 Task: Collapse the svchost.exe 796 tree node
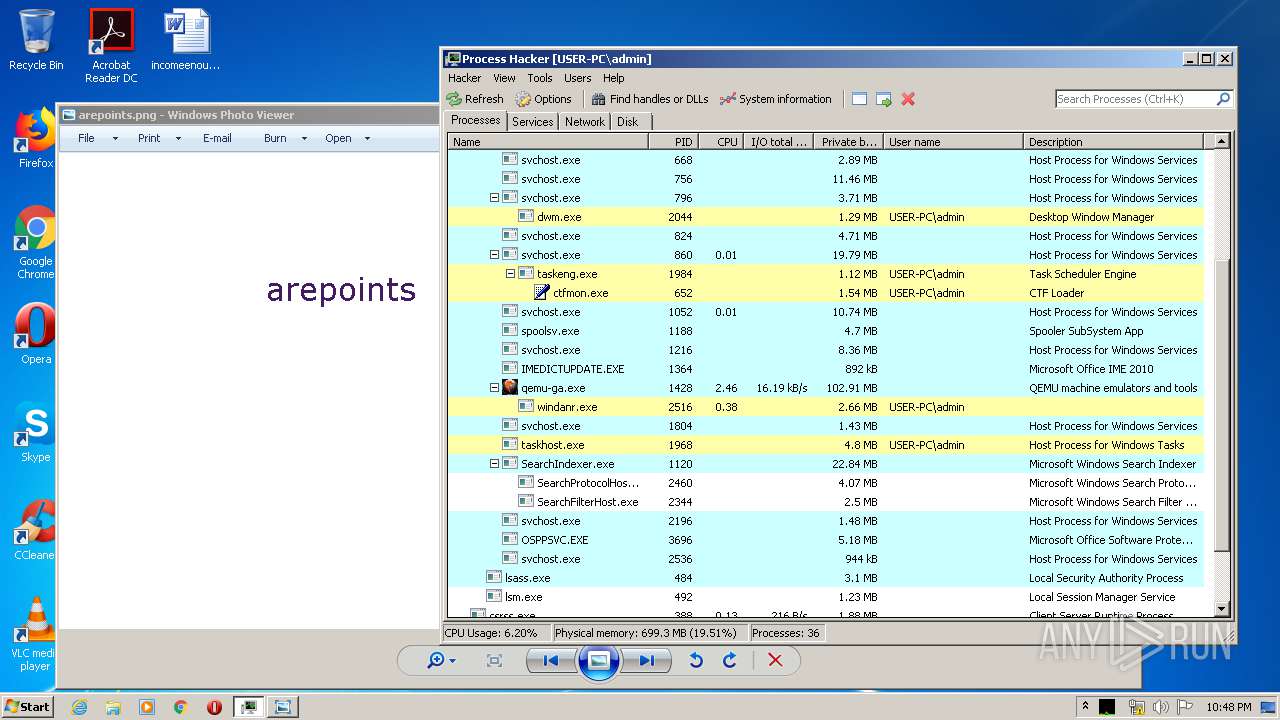coord(494,198)
